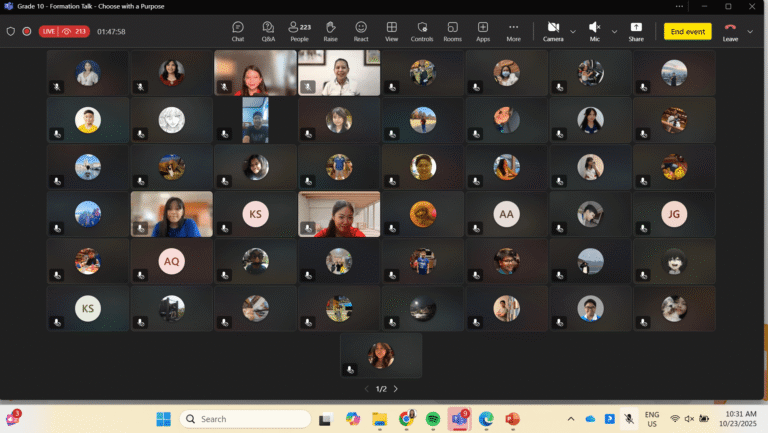Click the 1/2 page indicator
Image resolution: width=768 pixels, height=433 pixels.
(381, 389)
